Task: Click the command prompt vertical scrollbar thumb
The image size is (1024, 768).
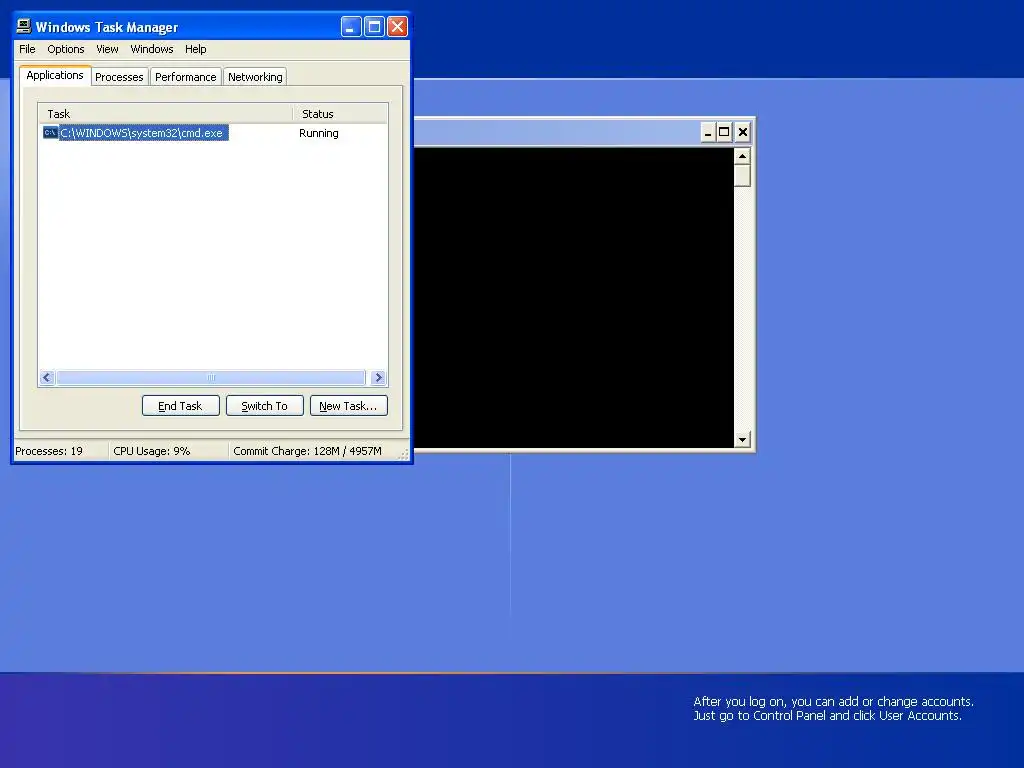Action: point(742,176)
